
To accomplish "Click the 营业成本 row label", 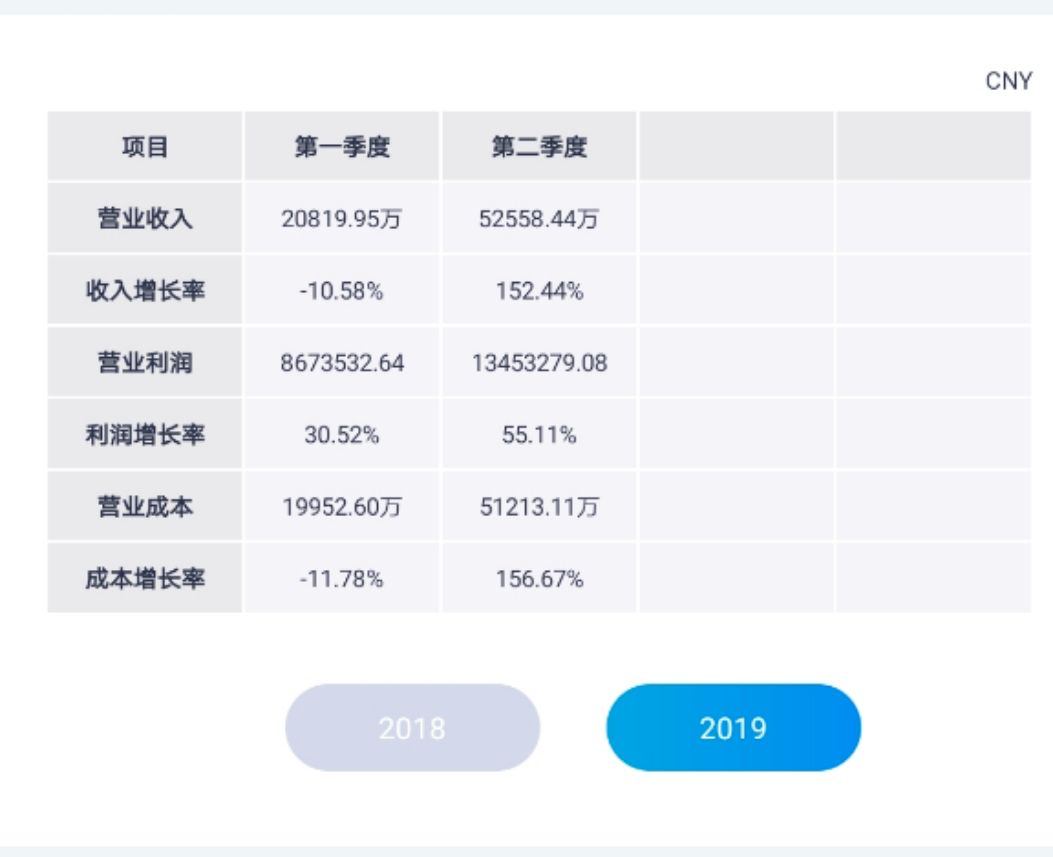I will [143, 506].
